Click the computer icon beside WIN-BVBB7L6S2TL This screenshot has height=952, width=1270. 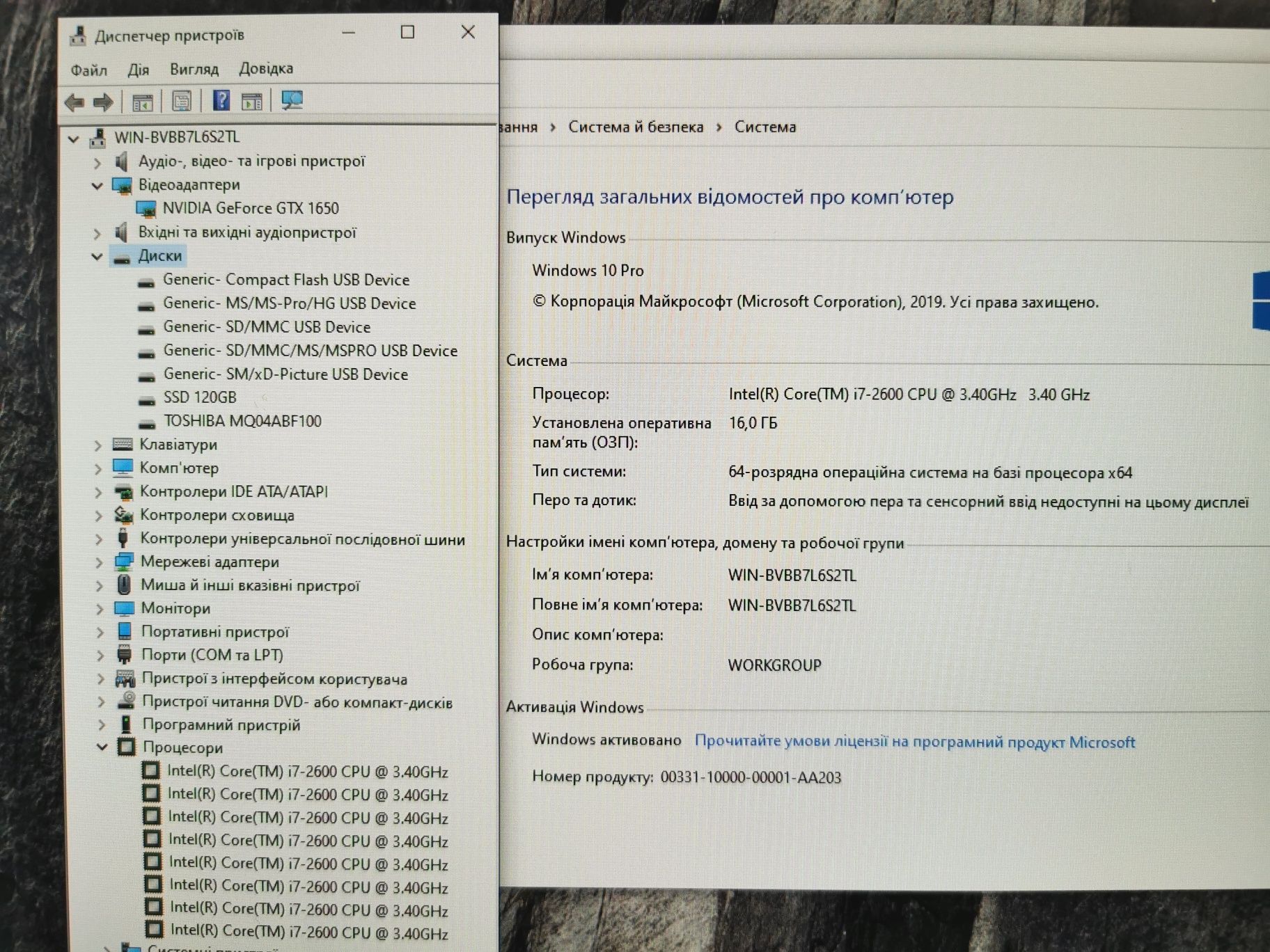point(97,138)
